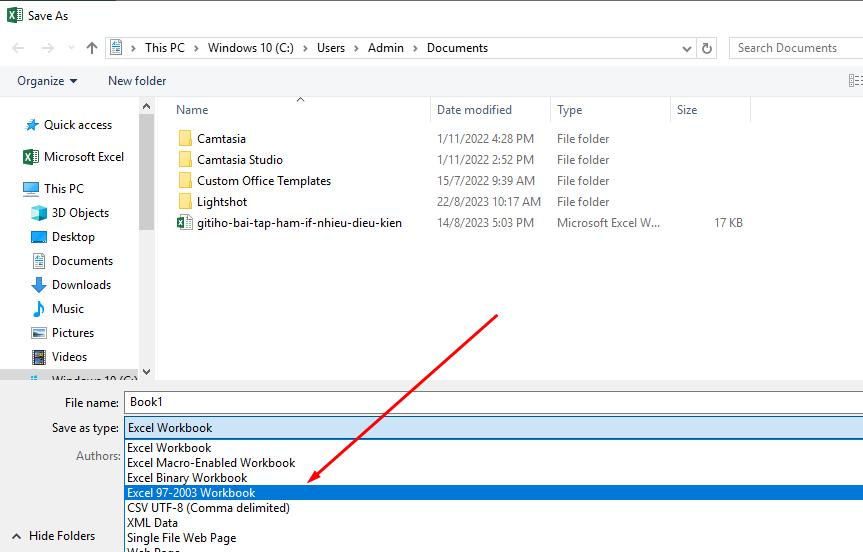Screen dimensions: 863x552
Task: Open Downloads in sidebar
Action: (81, 285)
